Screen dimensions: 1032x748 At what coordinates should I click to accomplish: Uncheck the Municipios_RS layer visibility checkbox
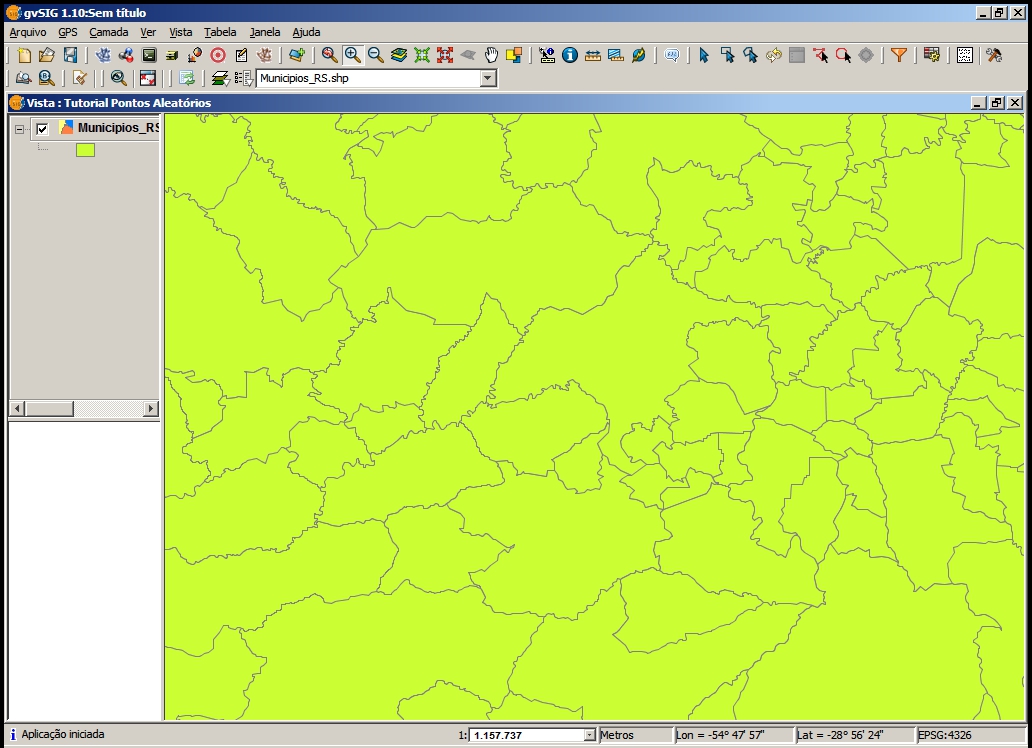[42, 128]
